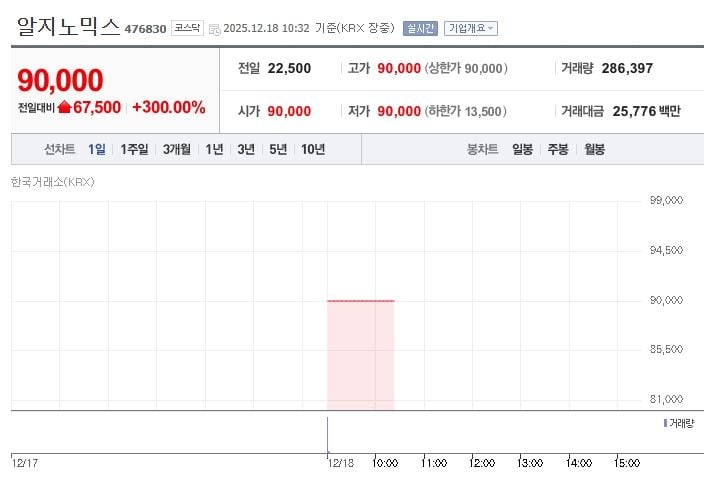Select the 3년 line chart tab
The height and width of the screenshot is (492, 704).
coord(246,149)
